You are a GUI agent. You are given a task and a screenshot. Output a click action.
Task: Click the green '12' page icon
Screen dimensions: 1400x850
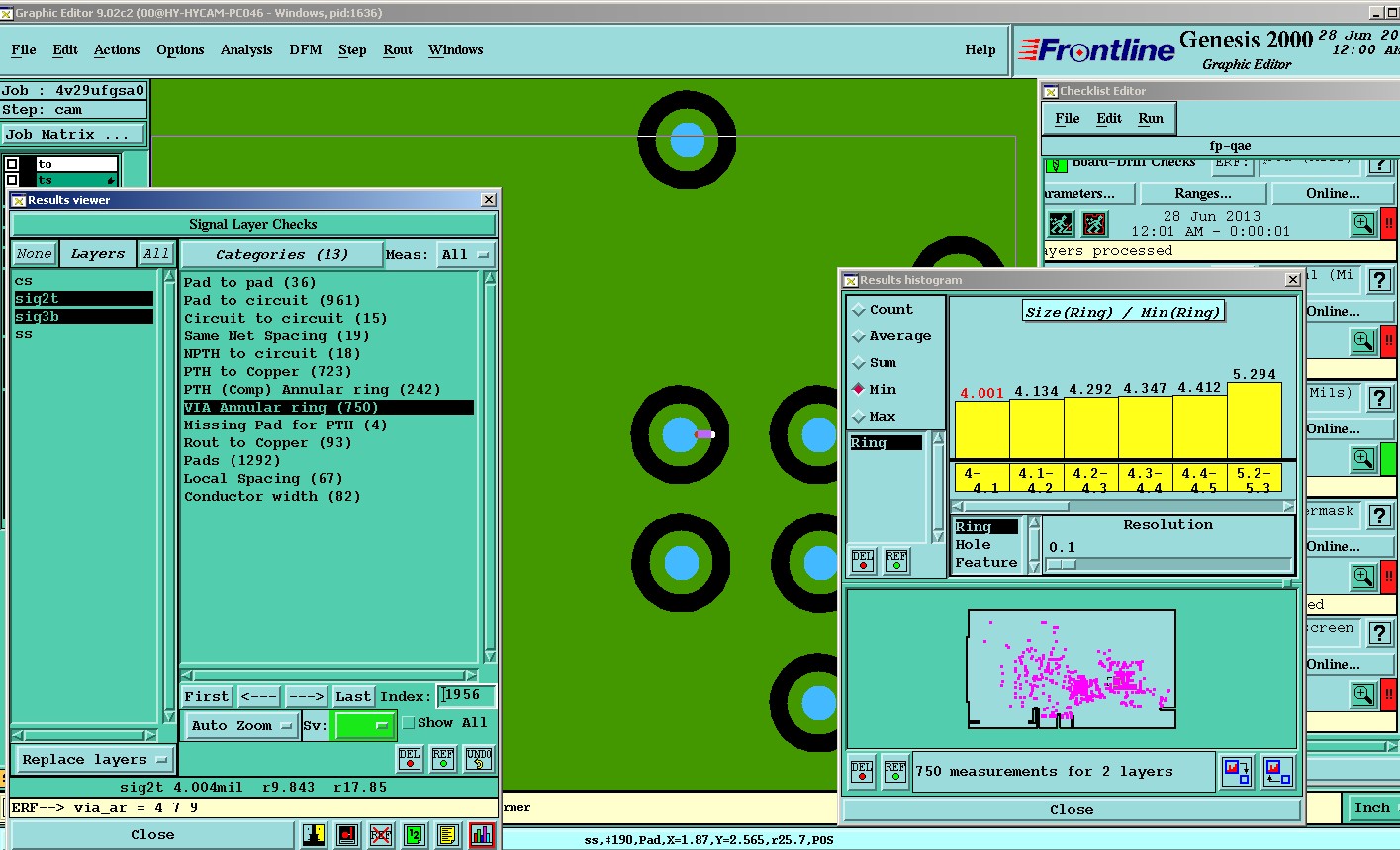[415, 835]
